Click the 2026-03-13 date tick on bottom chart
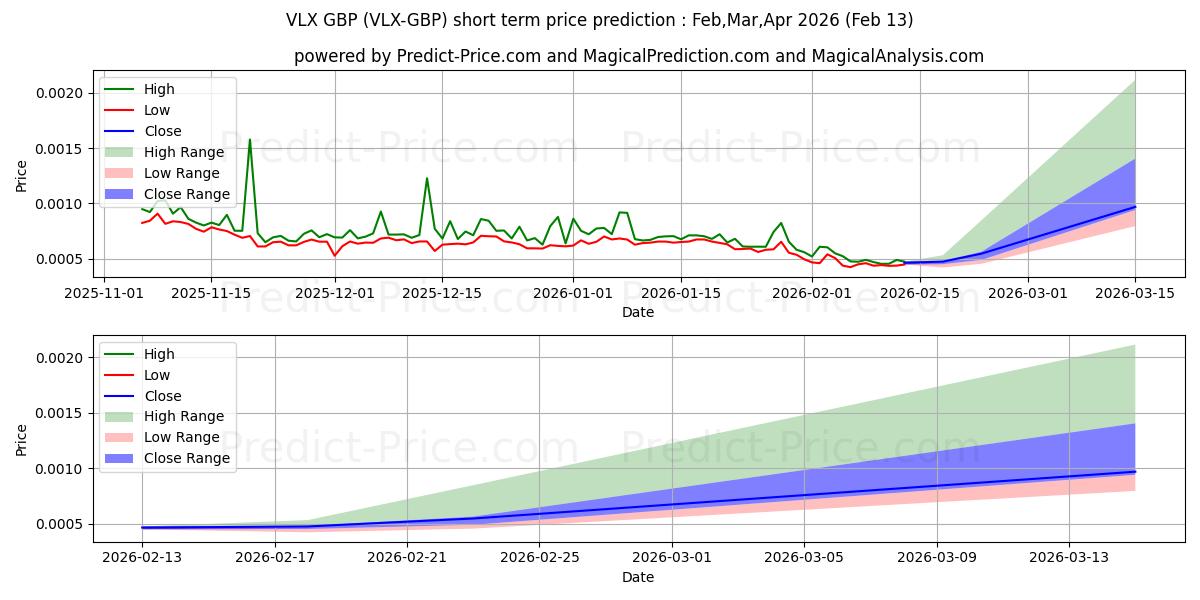 pyautogui.click(x=1069, y=558)
